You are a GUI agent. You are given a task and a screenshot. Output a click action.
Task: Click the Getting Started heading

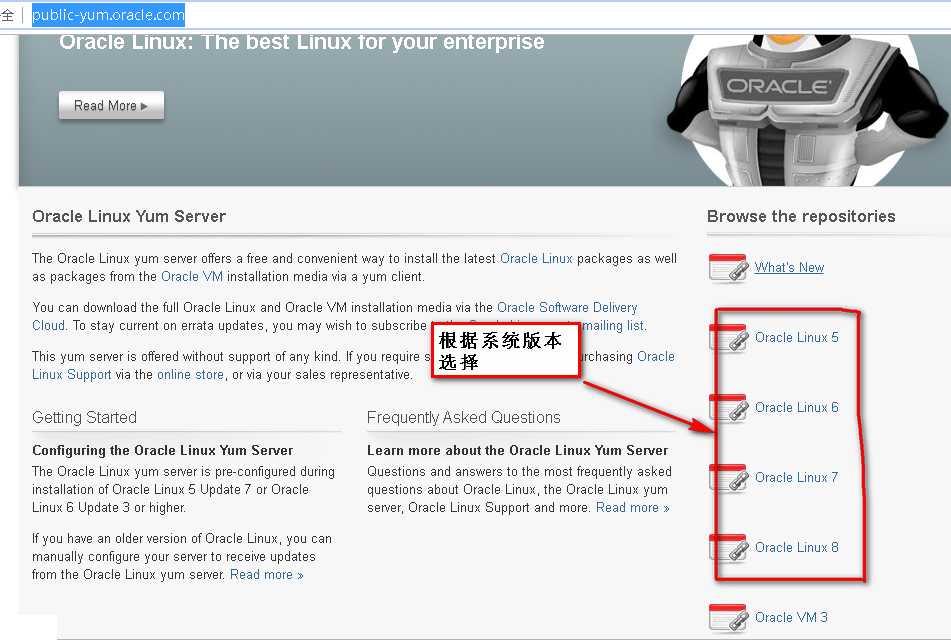84,417
